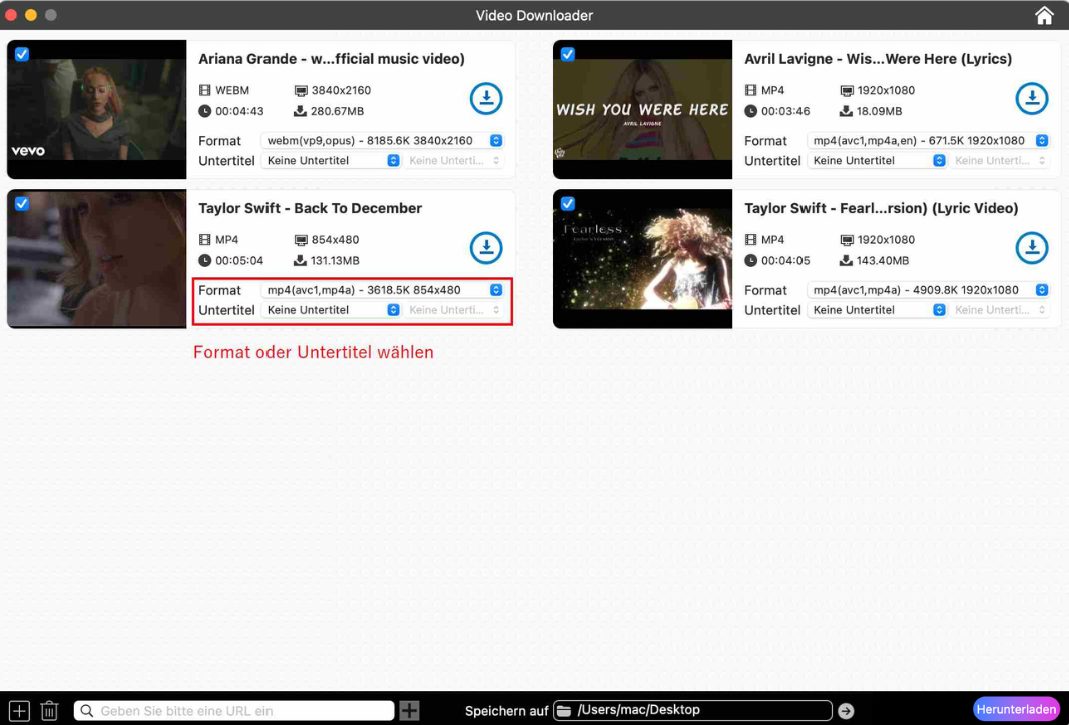
Task: Uncheck the Ariana Grande video selection
Action: [x=21, y=54]
